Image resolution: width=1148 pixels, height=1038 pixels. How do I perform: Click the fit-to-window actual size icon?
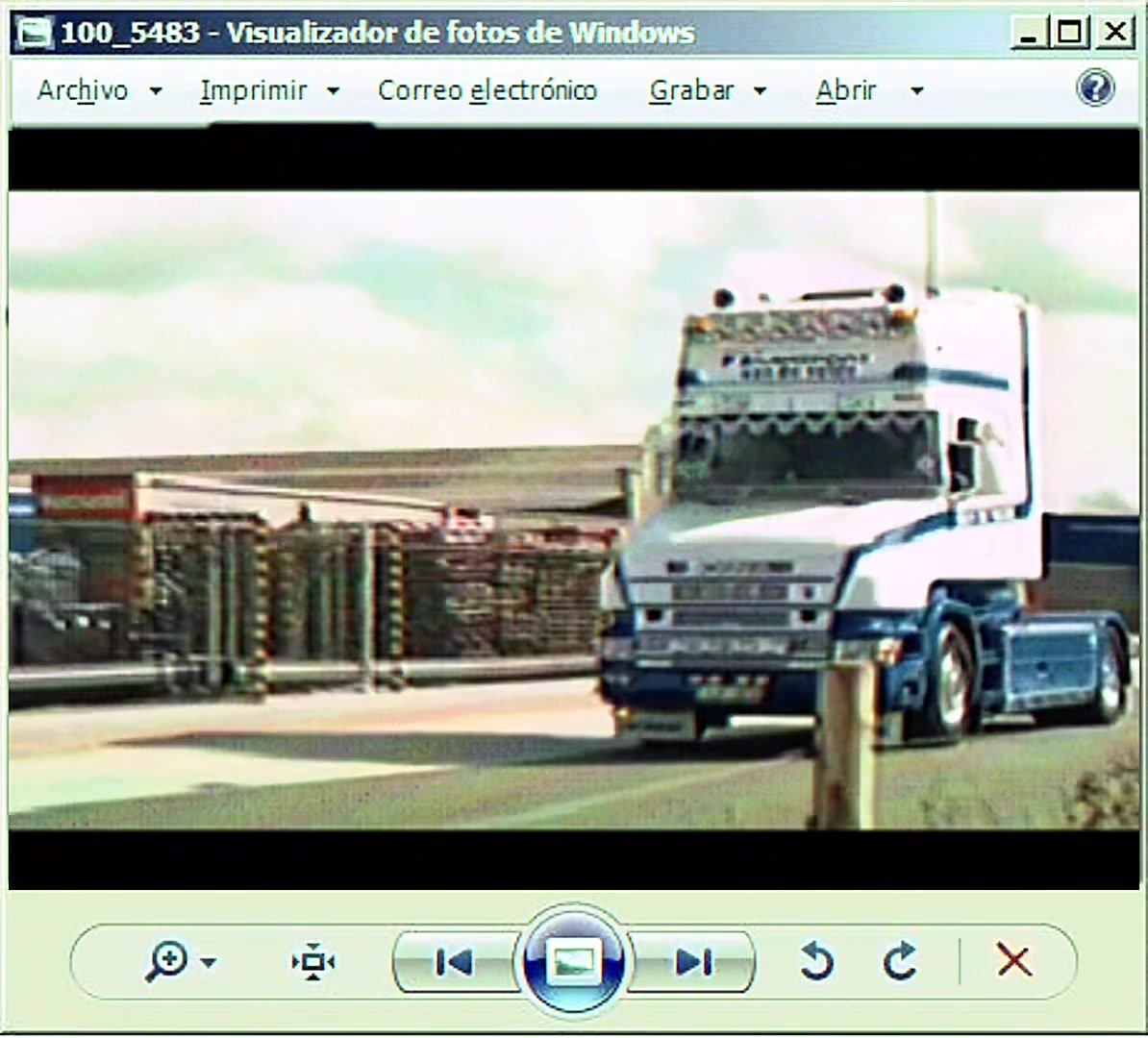313,961
